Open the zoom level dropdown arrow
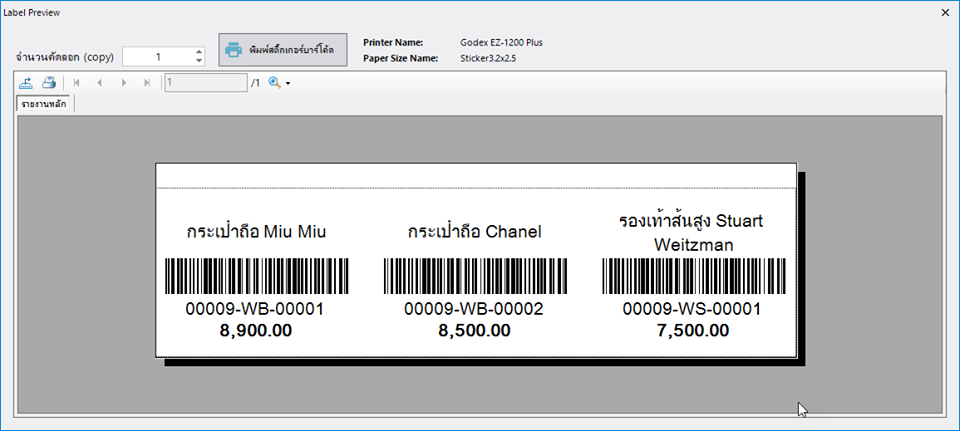This screenshot has height=431, width=960. click(288, 83)
